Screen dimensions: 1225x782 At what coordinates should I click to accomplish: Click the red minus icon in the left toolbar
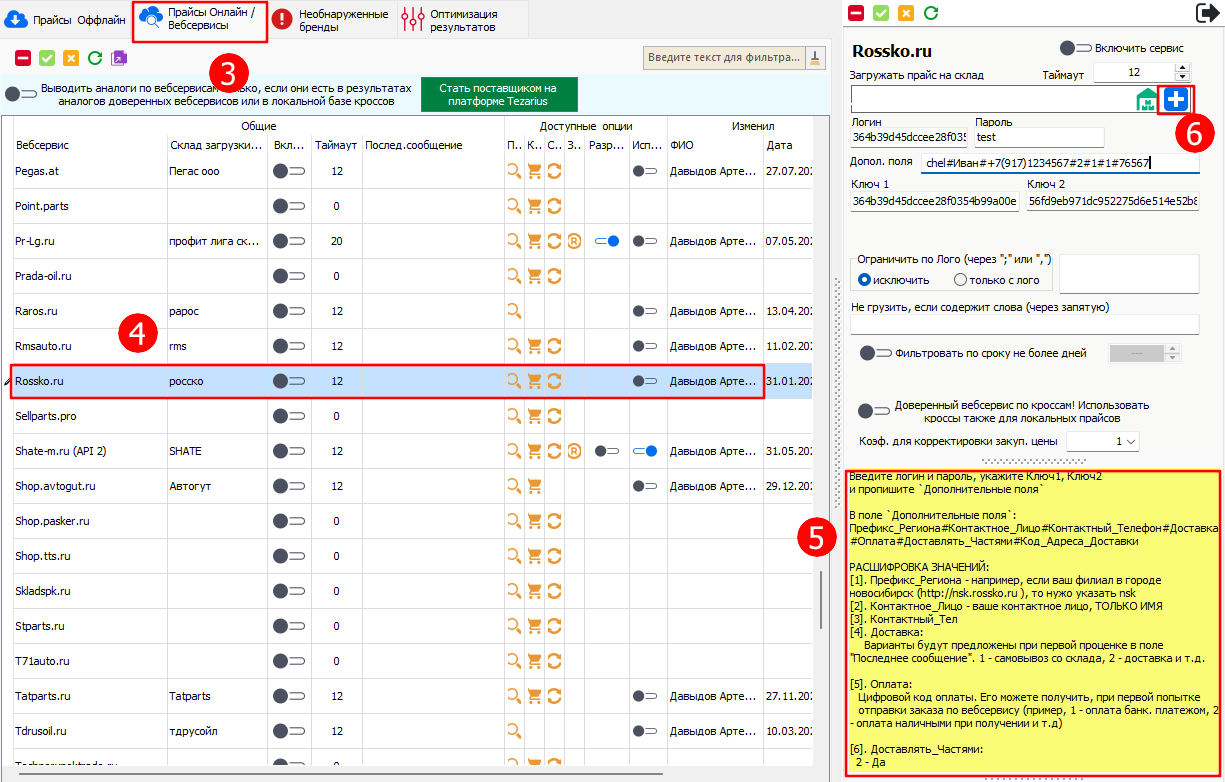[23, 58]
